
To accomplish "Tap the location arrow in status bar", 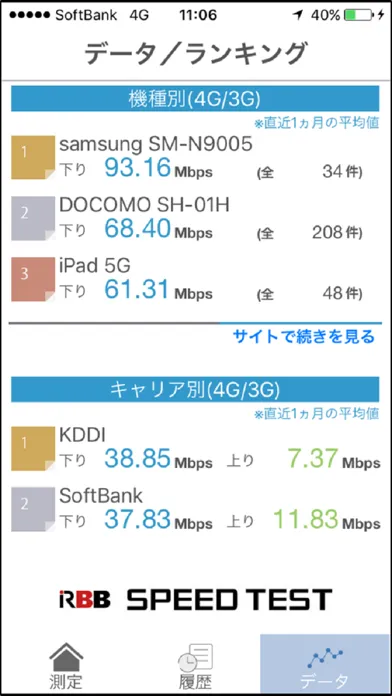I will point(297,16).
